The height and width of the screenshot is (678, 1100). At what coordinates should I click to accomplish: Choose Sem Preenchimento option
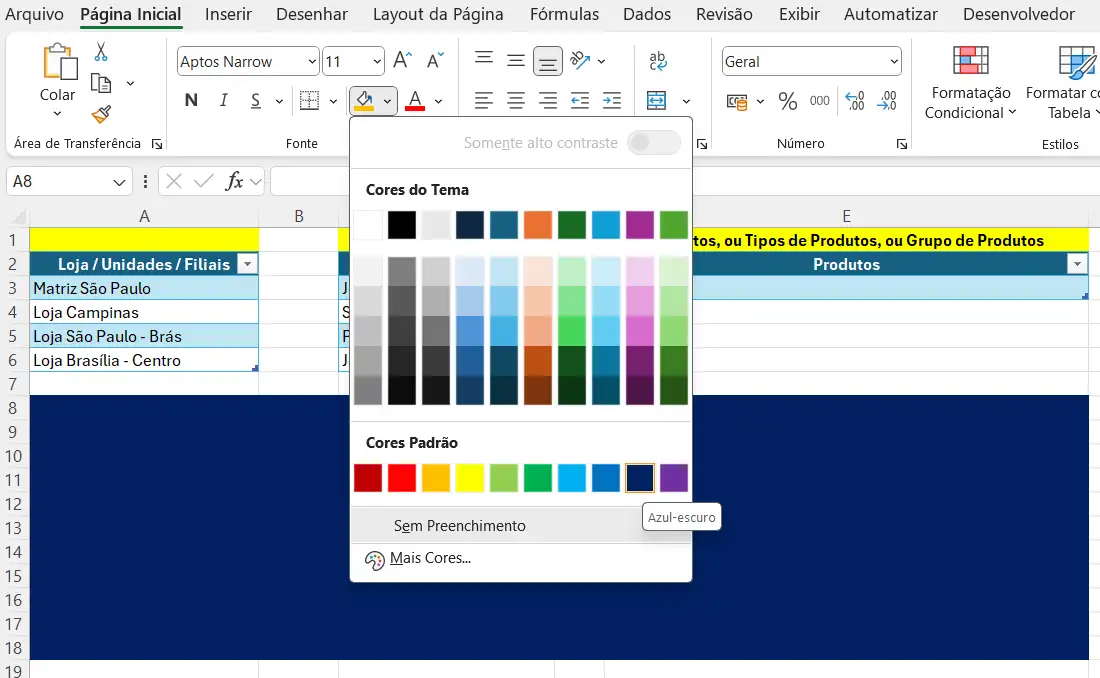click(459, 526)
